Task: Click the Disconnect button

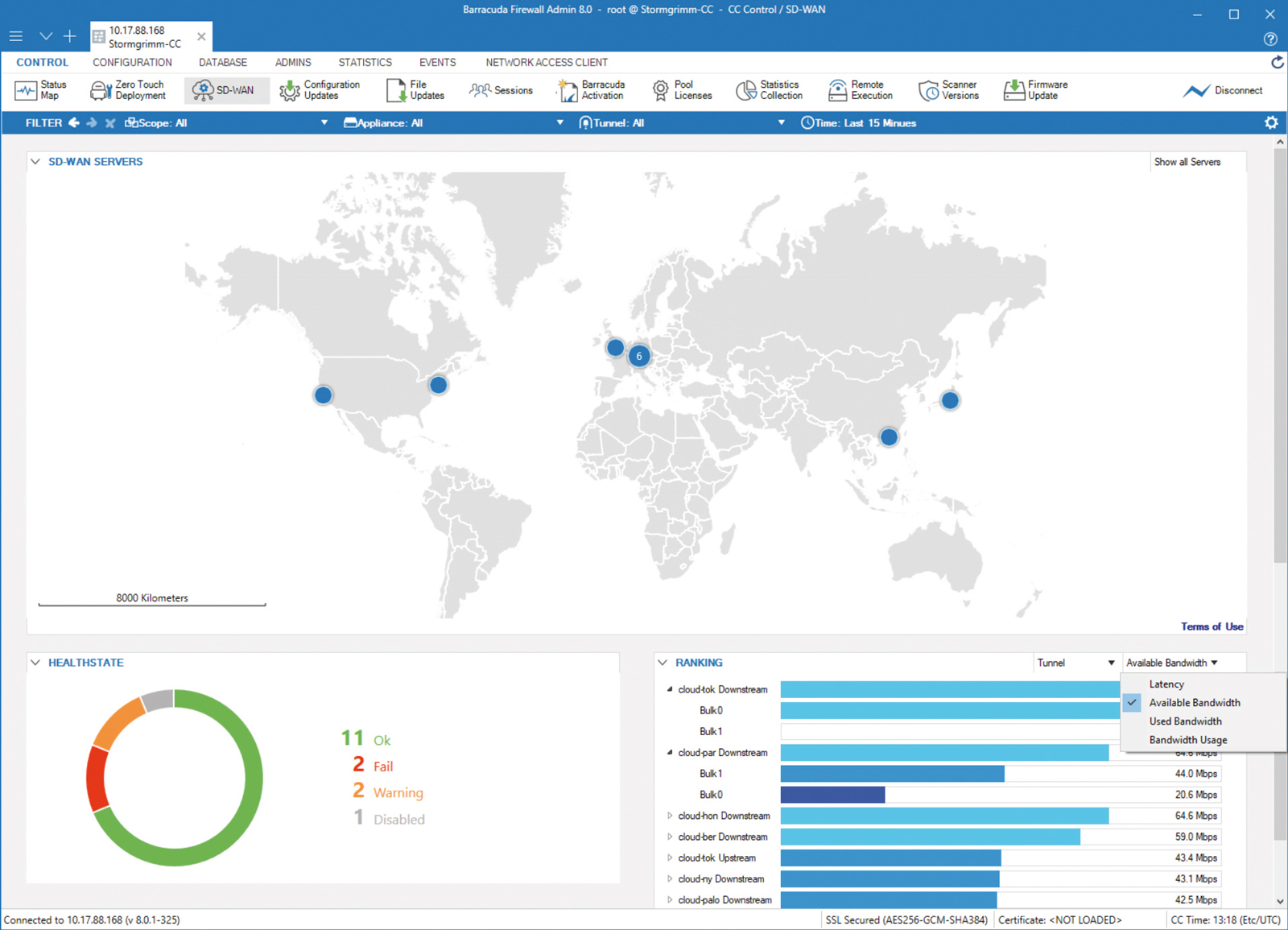Action: 1223,90
